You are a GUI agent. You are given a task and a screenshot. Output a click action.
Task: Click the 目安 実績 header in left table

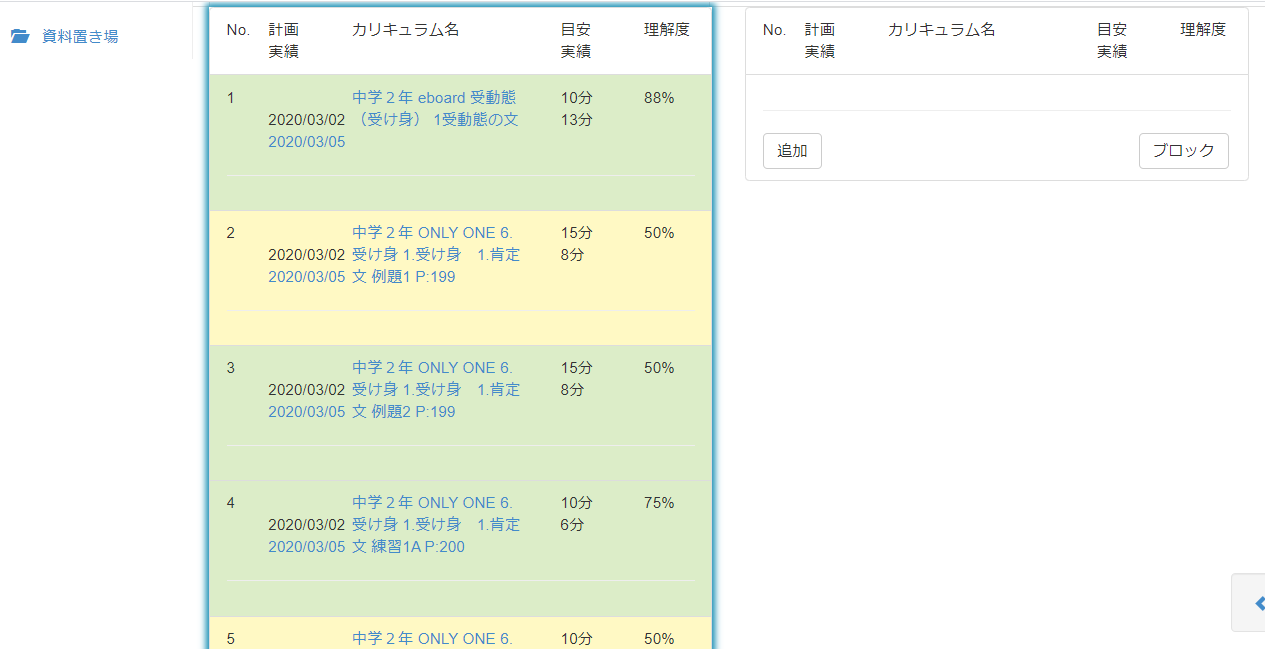point(576,41)
